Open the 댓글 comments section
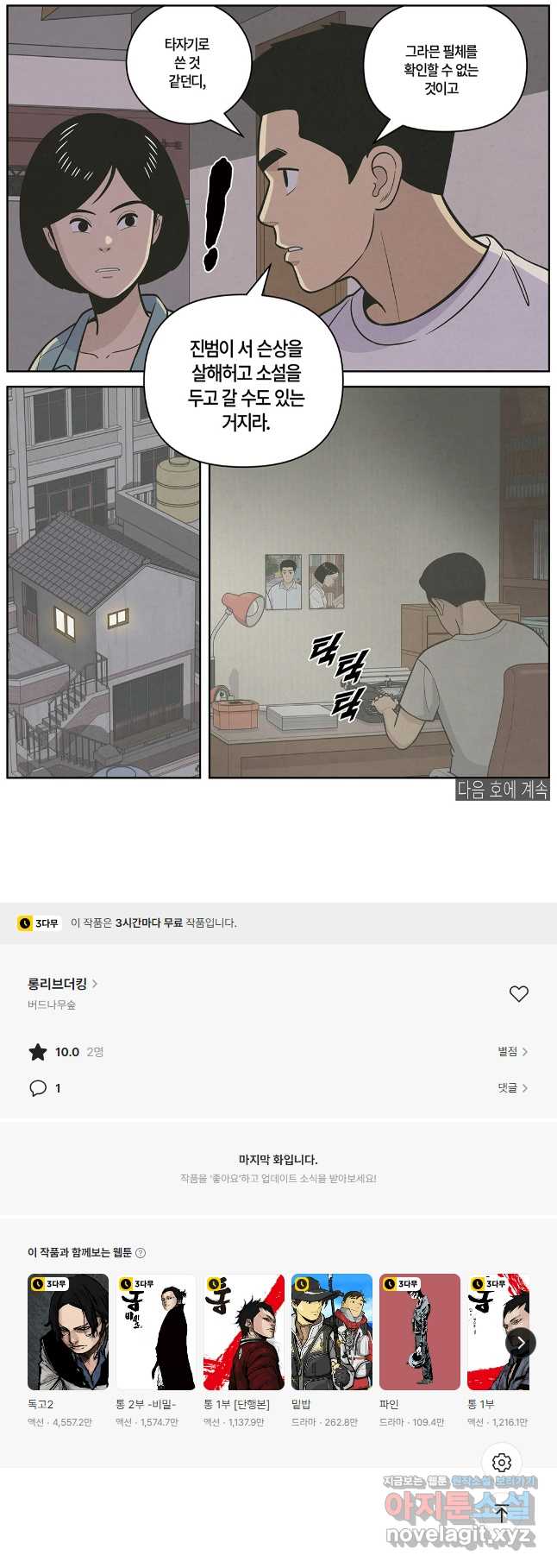 tap(512, 1088)
